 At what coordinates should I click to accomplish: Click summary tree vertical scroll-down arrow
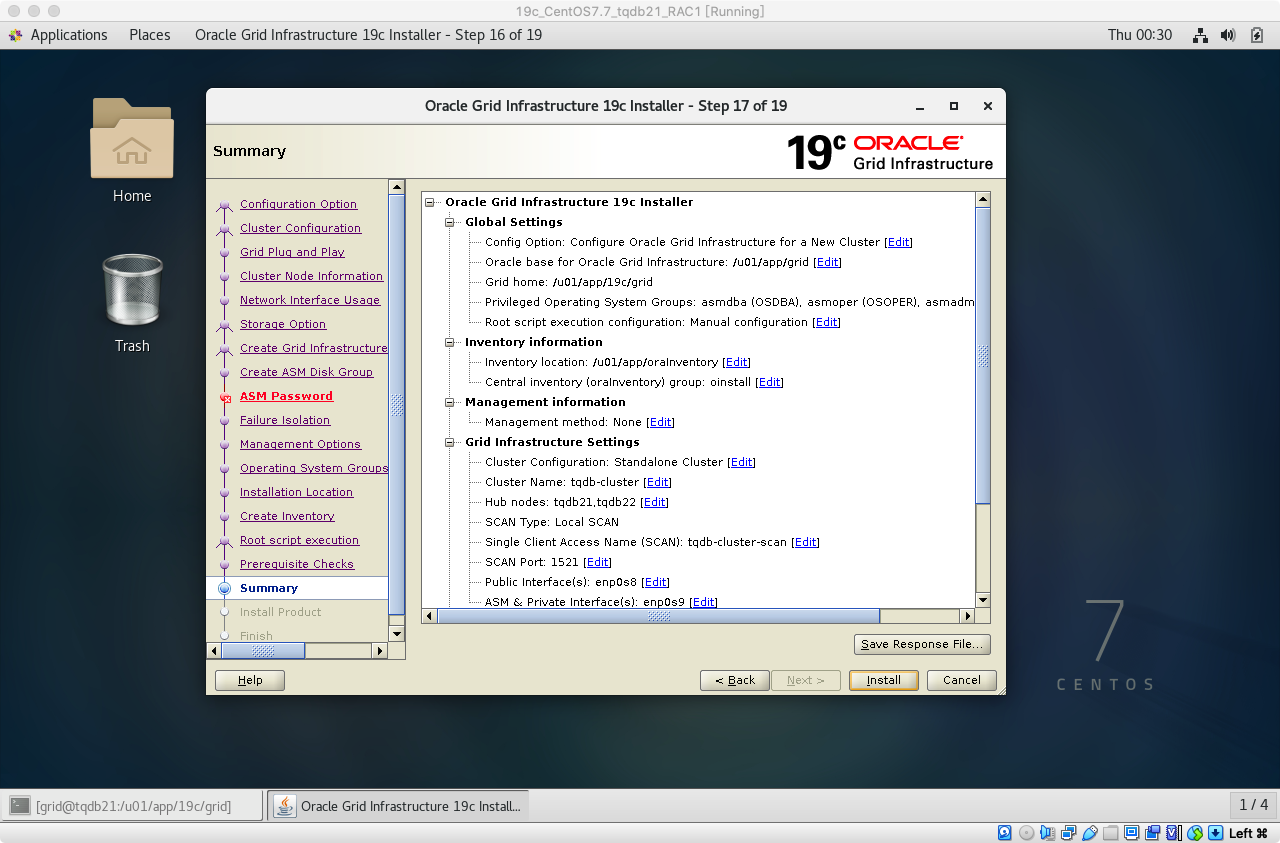[983, 599]
